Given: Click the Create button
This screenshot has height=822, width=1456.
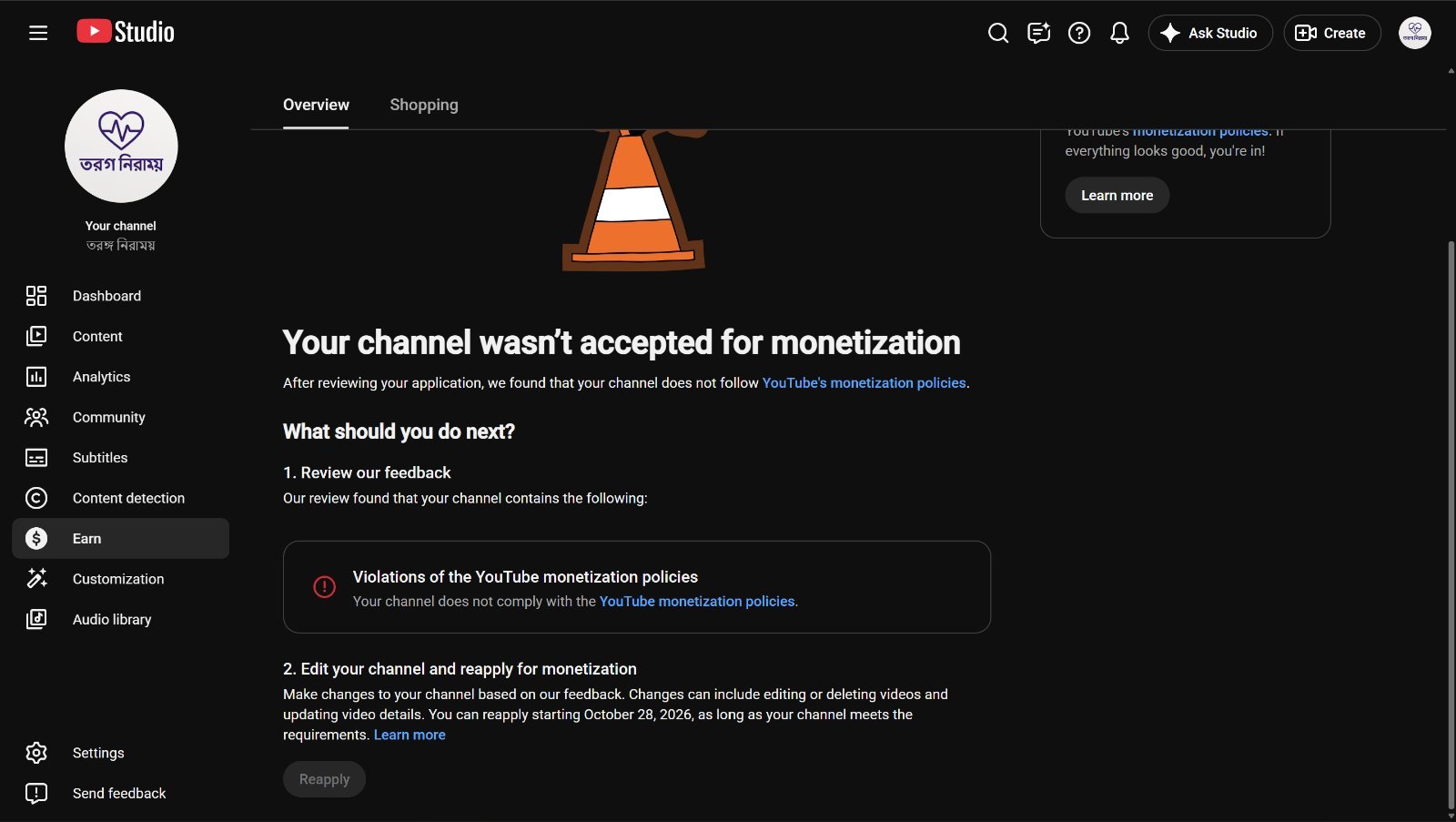Looking at the screenshot, I should 1332,33.
